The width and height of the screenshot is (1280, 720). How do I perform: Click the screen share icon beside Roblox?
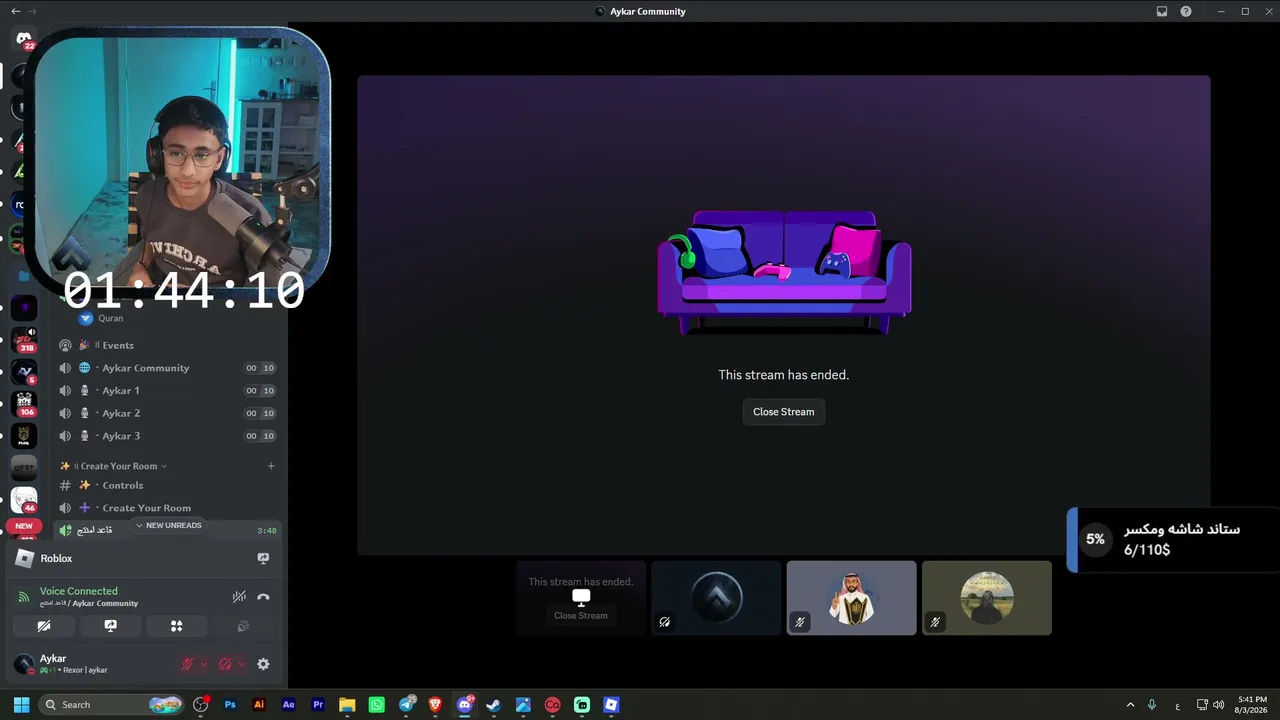(x=263, y=558)
